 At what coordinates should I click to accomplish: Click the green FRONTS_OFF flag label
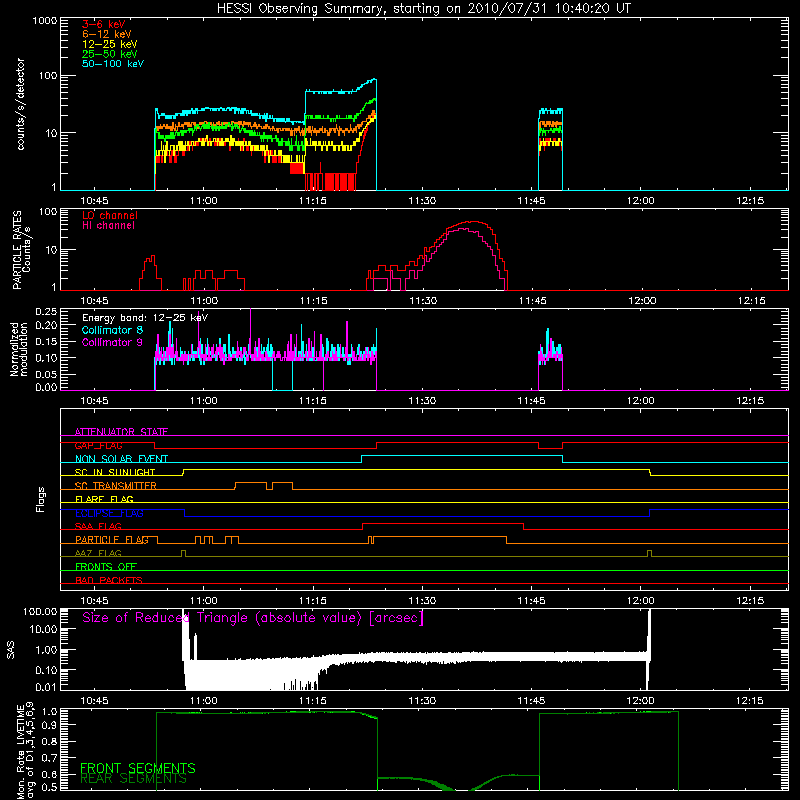pos(106,566)
